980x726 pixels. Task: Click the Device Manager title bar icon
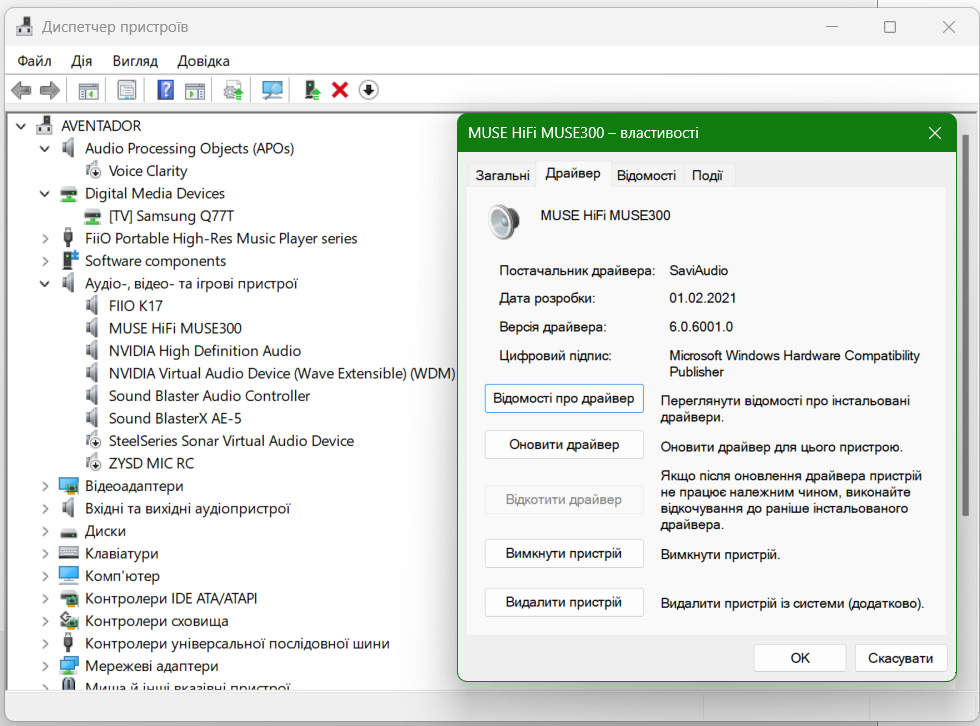[24, 26]
